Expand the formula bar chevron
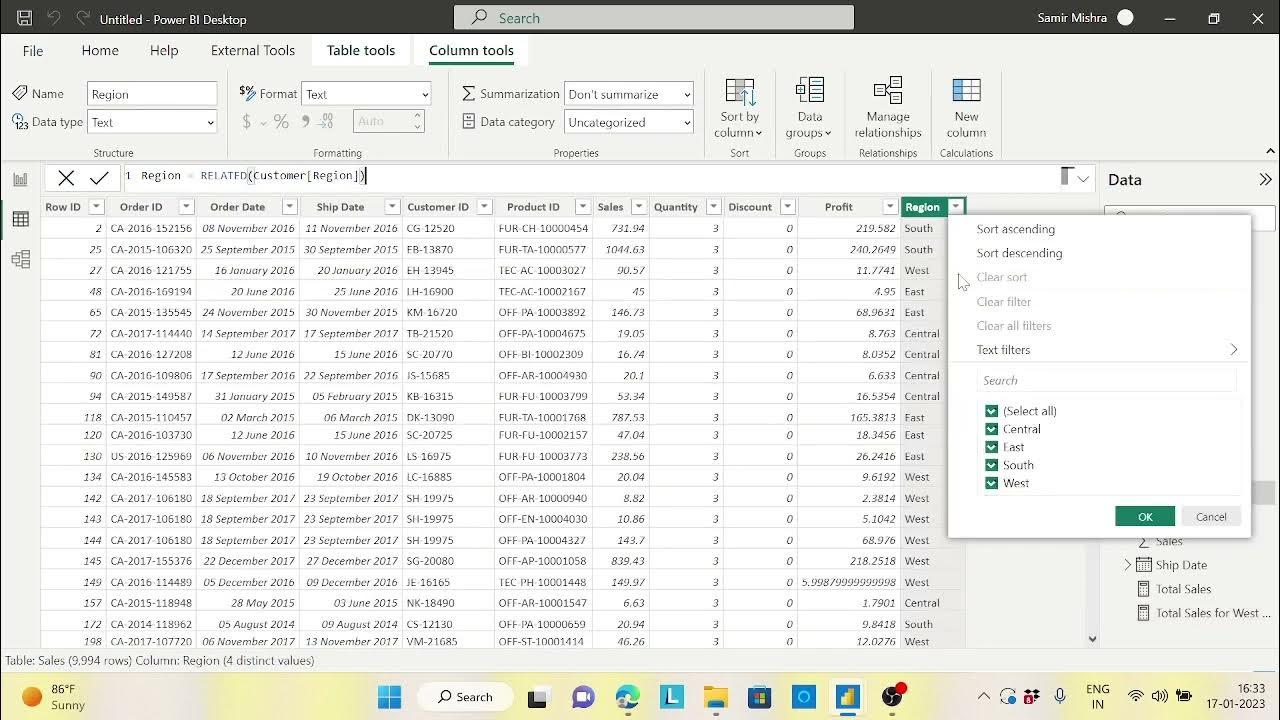 (1083, 179)
